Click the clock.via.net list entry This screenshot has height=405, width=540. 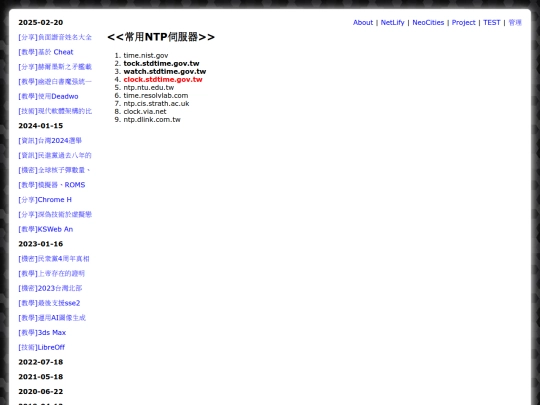coord(145,112)
